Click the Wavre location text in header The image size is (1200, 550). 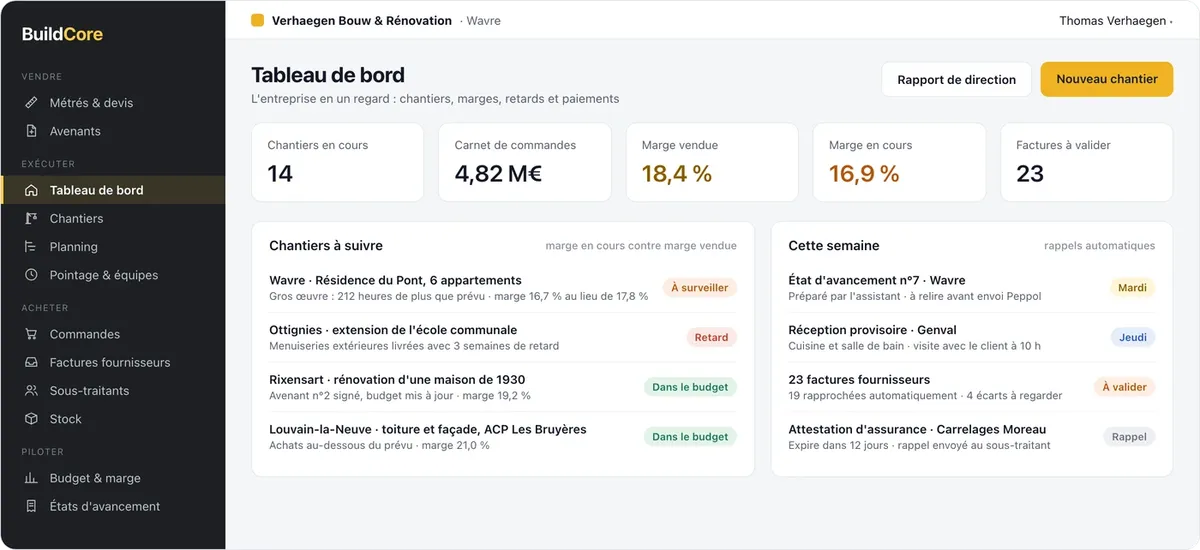tap(484, 20)
